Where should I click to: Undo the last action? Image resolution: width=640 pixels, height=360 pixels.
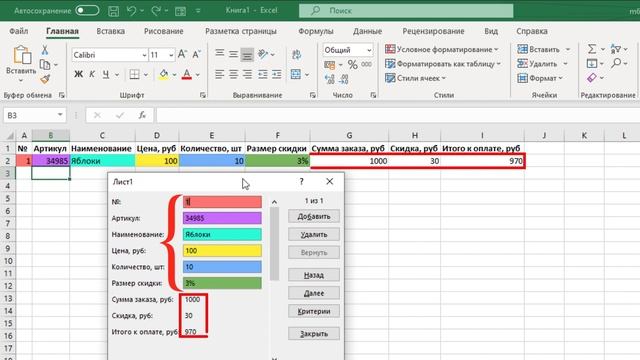[131, 11]
